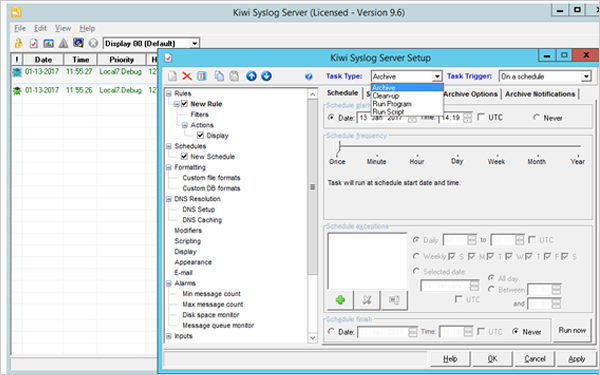Delete selected item with the red X icon
This screenshot has width=600, height=375.
coord(187,76)
